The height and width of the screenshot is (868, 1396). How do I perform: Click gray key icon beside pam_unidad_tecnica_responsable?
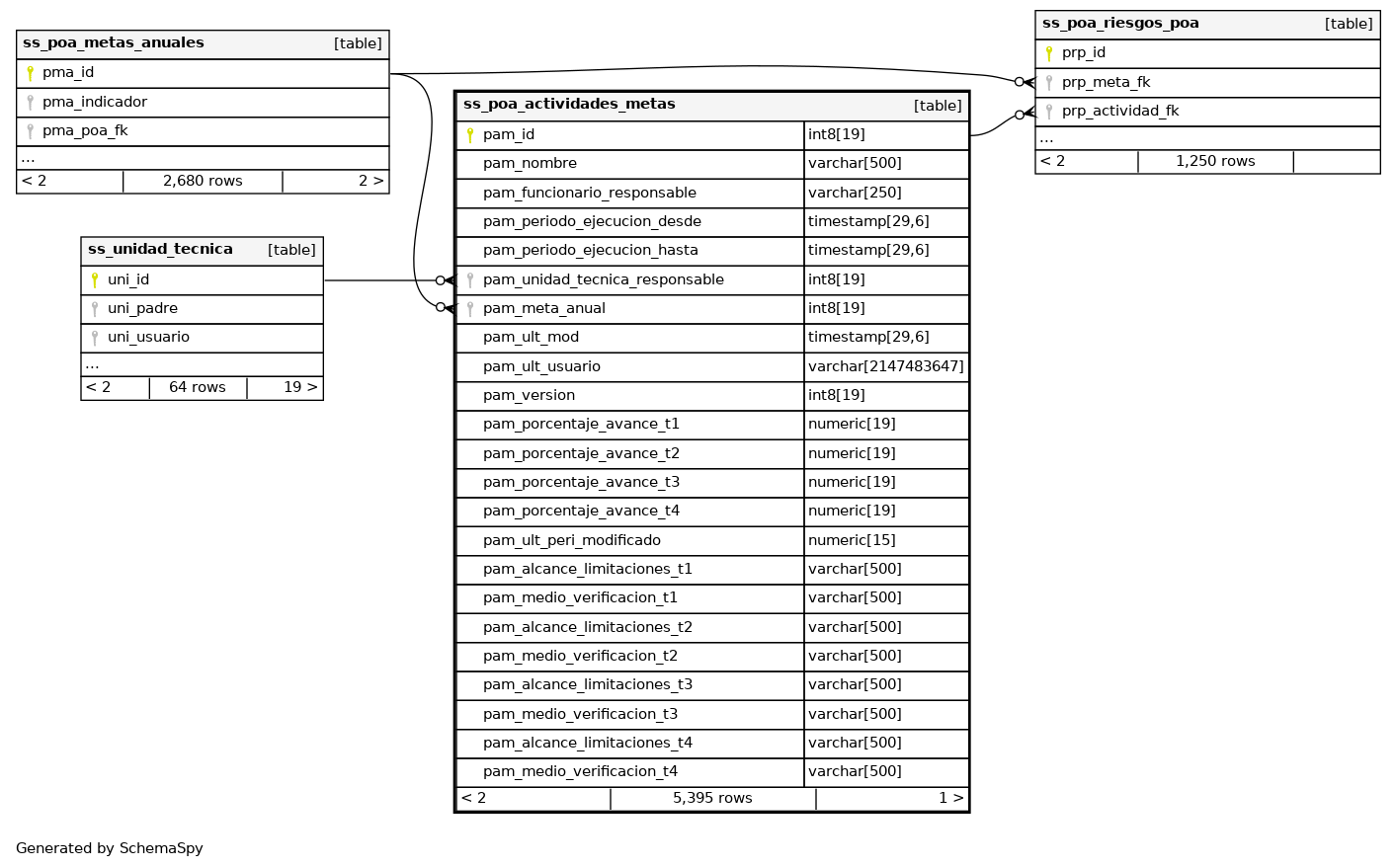(470, 280)
